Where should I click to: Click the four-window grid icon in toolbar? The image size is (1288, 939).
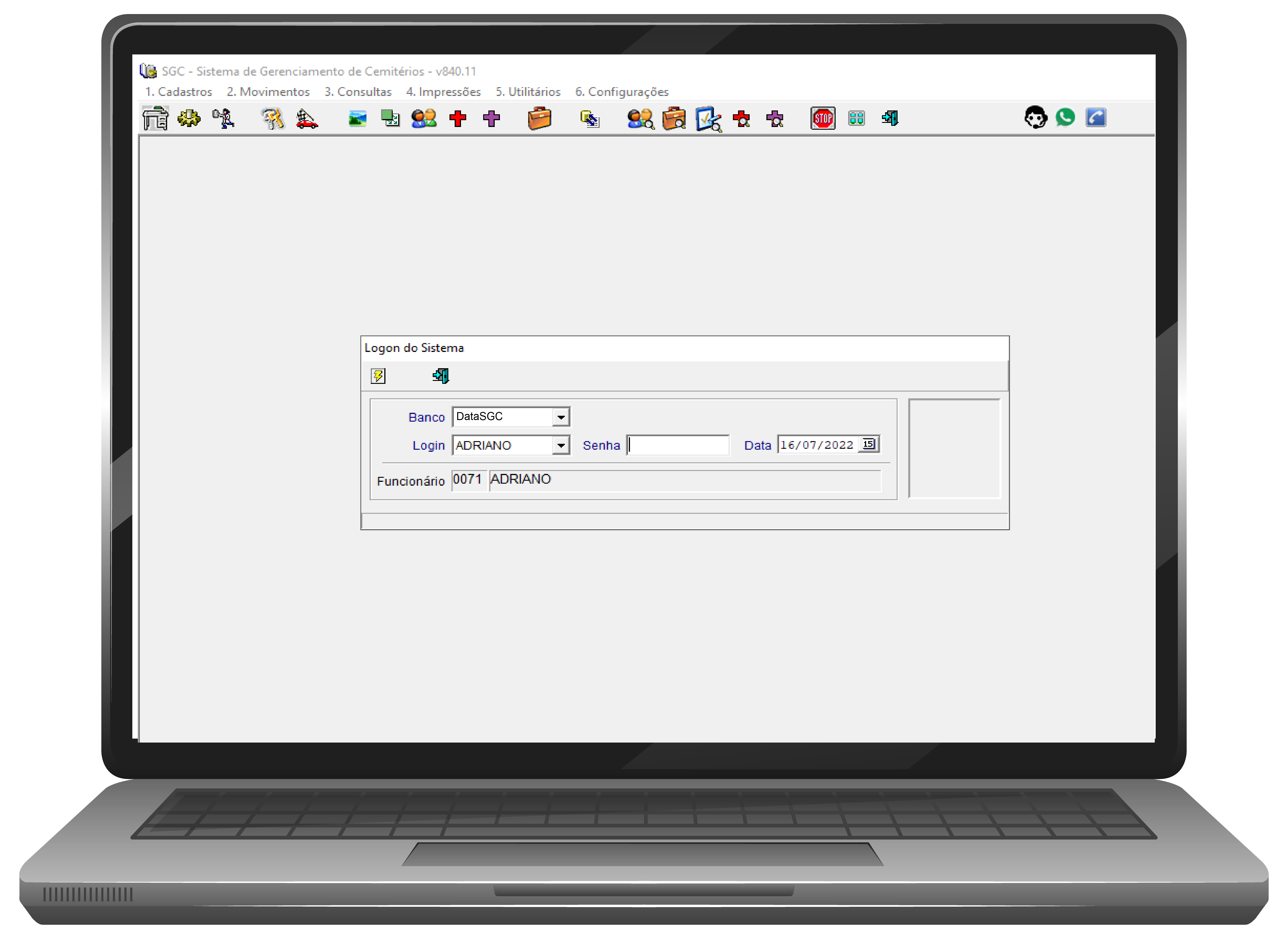(x=856, y=118)
